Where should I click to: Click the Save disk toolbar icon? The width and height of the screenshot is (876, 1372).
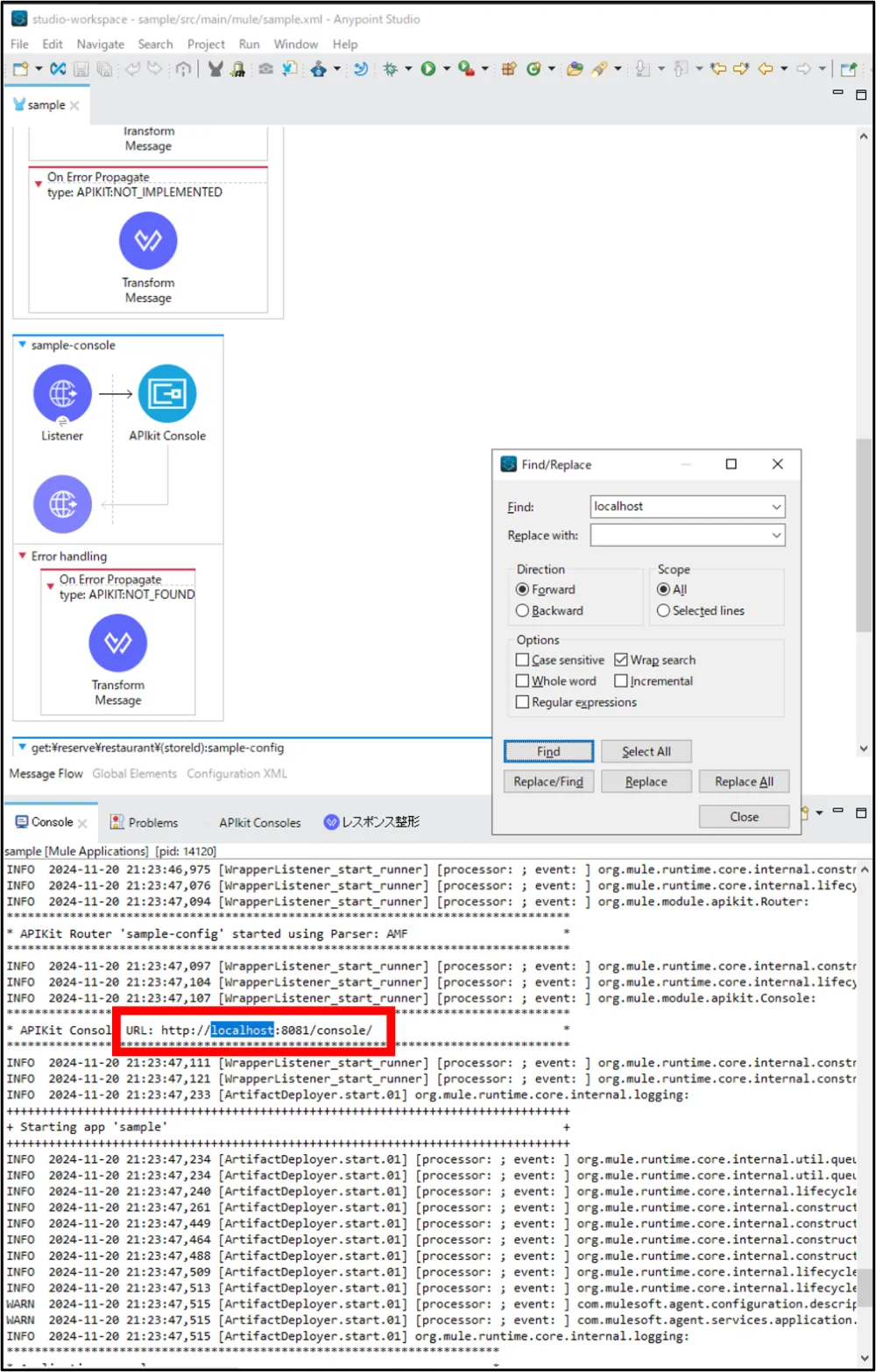click(81, 68)
